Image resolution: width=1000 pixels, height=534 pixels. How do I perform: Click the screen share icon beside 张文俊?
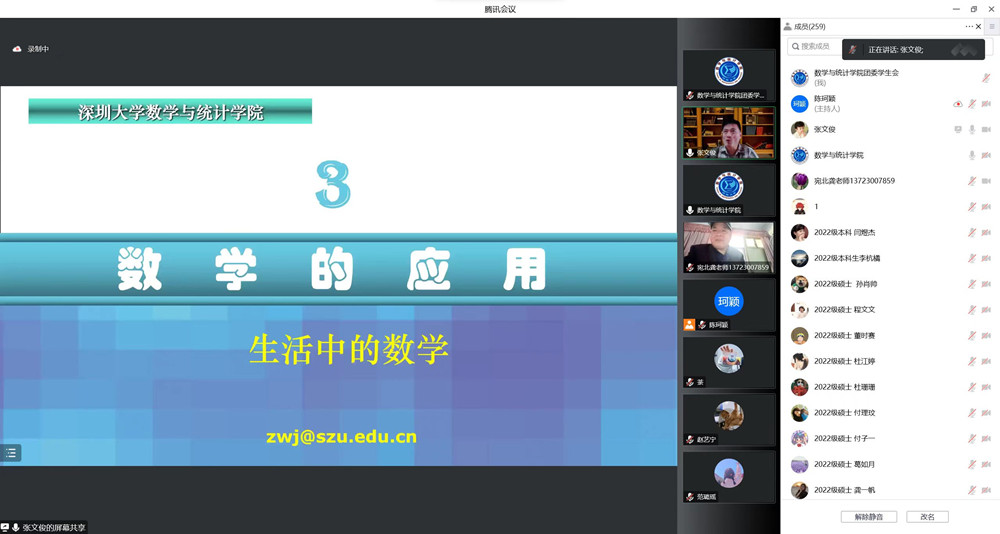pos(958,129)
